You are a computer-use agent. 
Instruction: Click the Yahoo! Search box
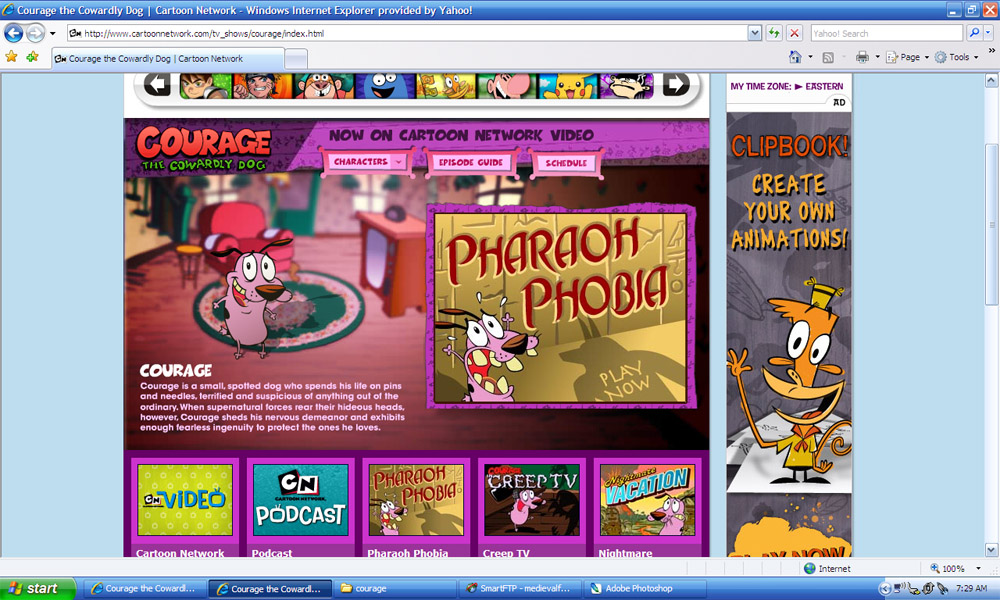pos(886,33)
